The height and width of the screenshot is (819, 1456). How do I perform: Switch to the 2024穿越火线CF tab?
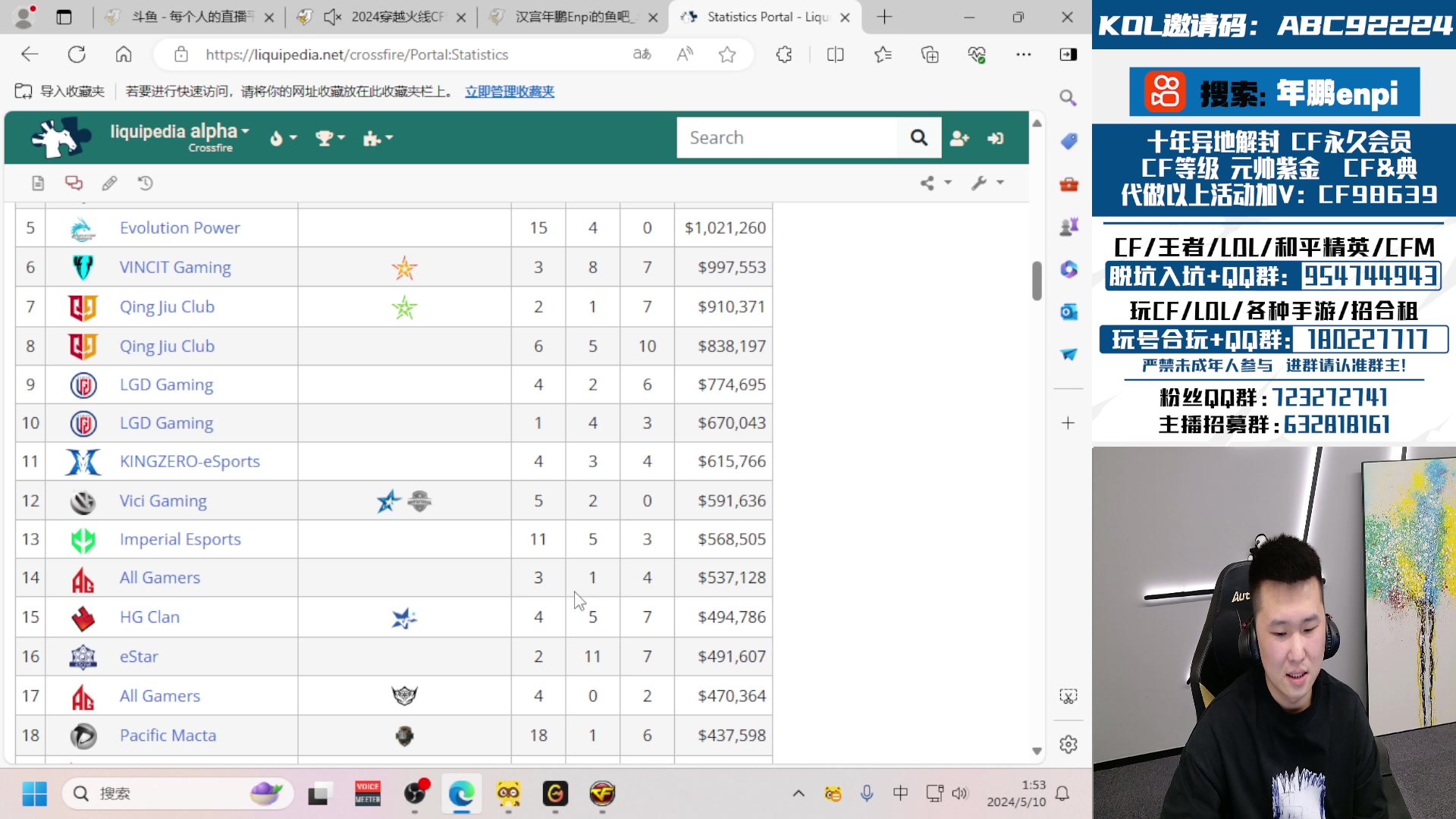coord(397,17)
